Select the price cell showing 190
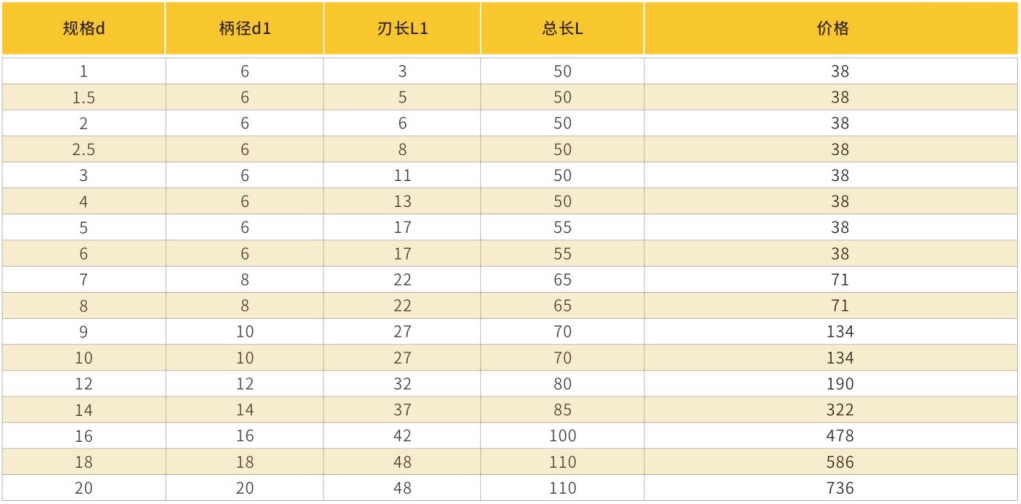 point(840,384)
